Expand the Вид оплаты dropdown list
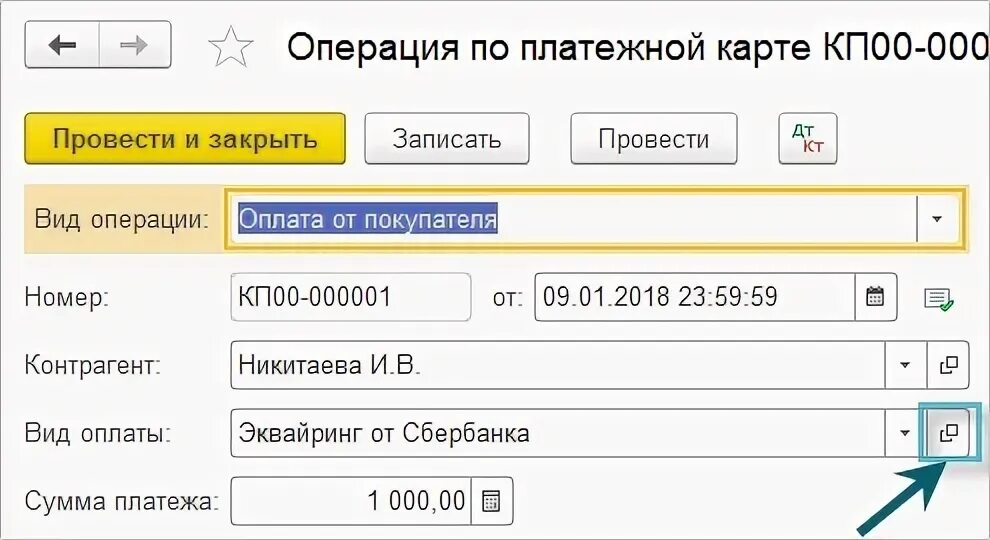 tap(905, 433)
